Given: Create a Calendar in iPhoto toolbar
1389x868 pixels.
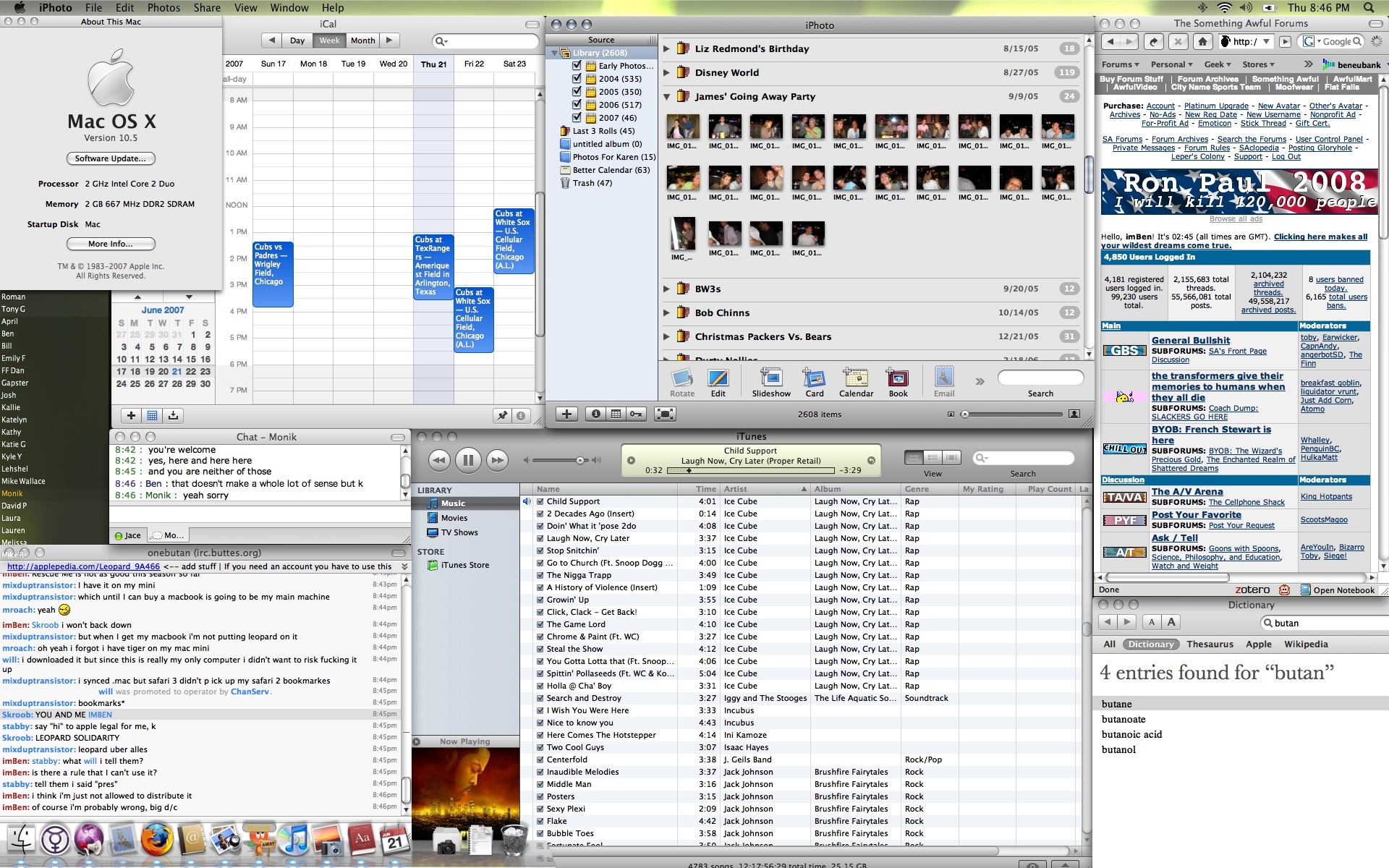Looking at the screenshot, I should [x=856, y=383].
